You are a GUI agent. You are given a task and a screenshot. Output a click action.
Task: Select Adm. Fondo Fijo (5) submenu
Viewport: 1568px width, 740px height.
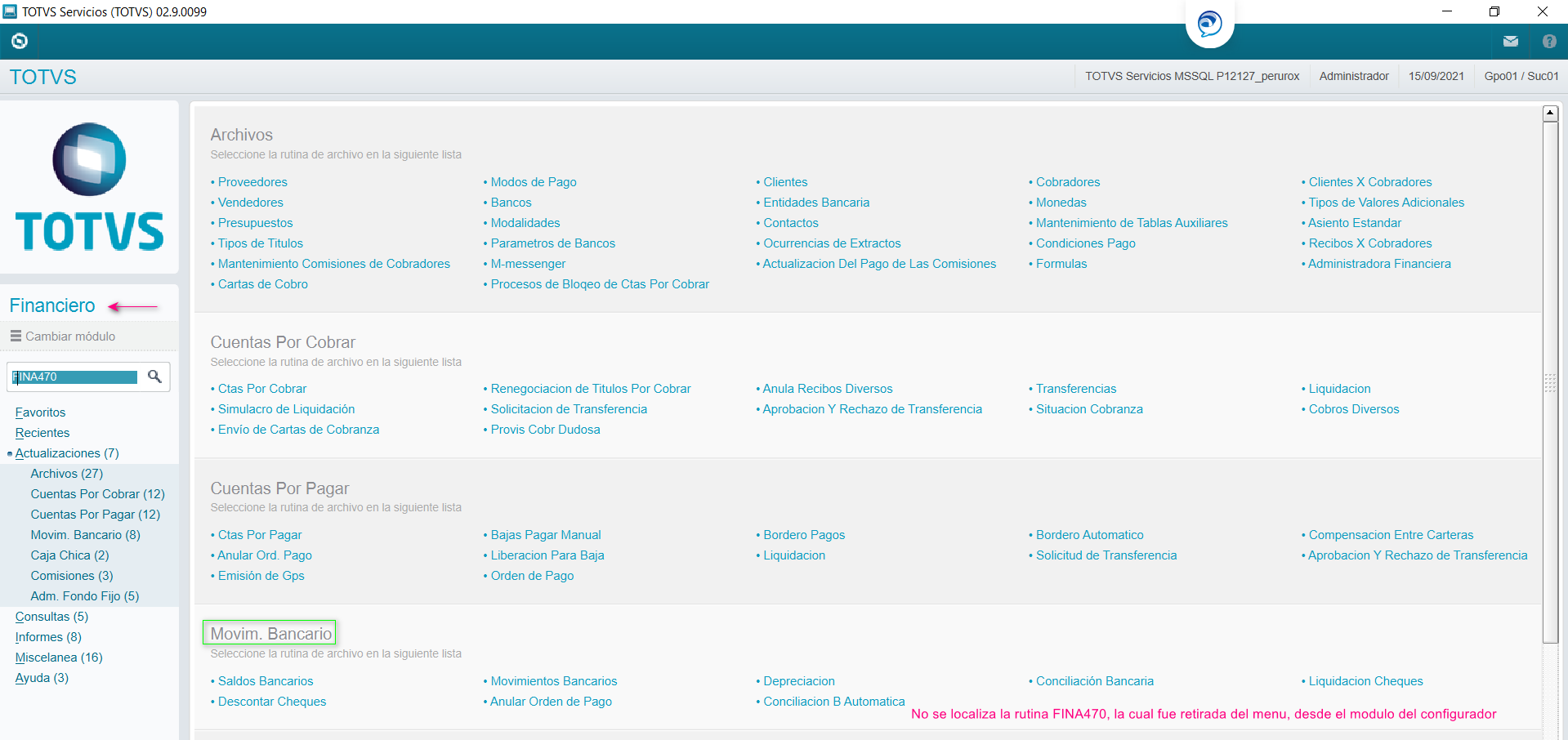pos(85,596)
